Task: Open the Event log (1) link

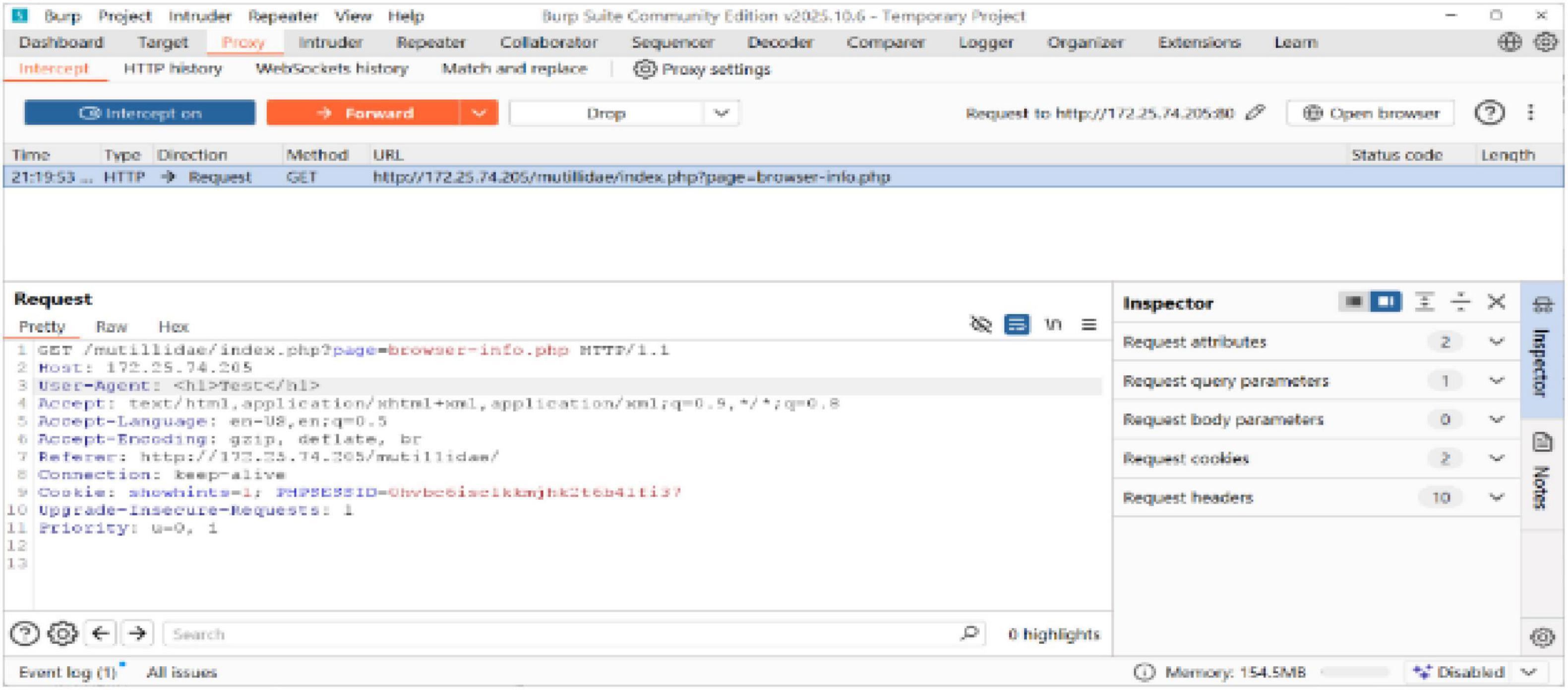Action: tap(67, 672)
